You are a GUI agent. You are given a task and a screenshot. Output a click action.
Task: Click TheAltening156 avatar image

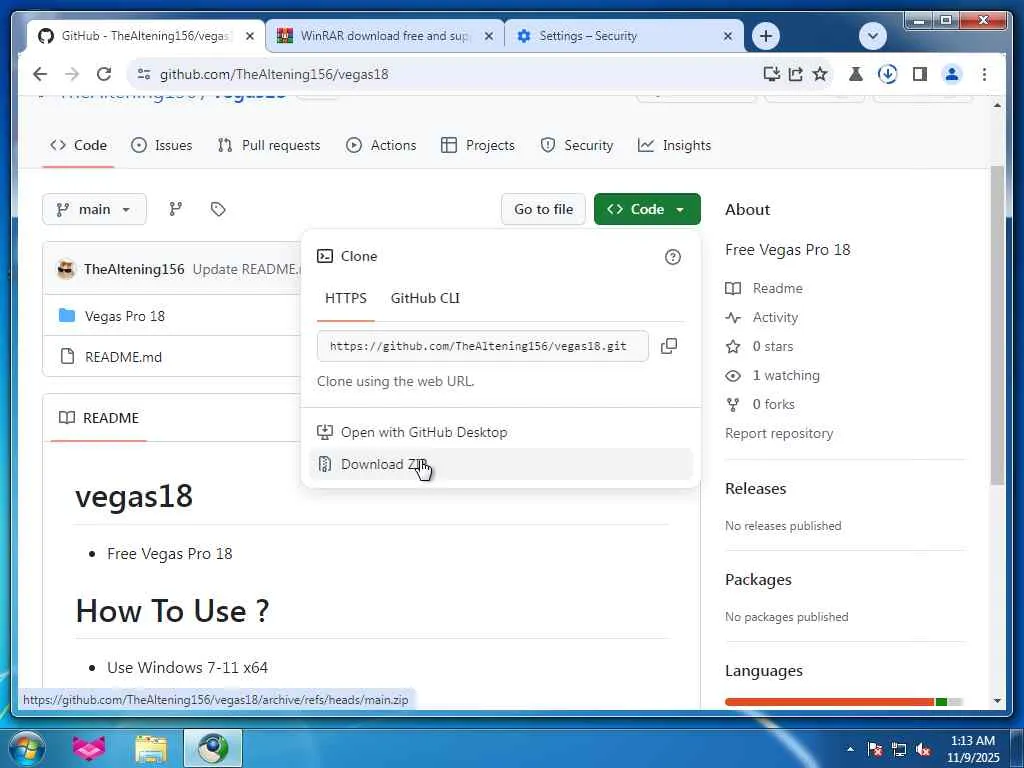66,269
